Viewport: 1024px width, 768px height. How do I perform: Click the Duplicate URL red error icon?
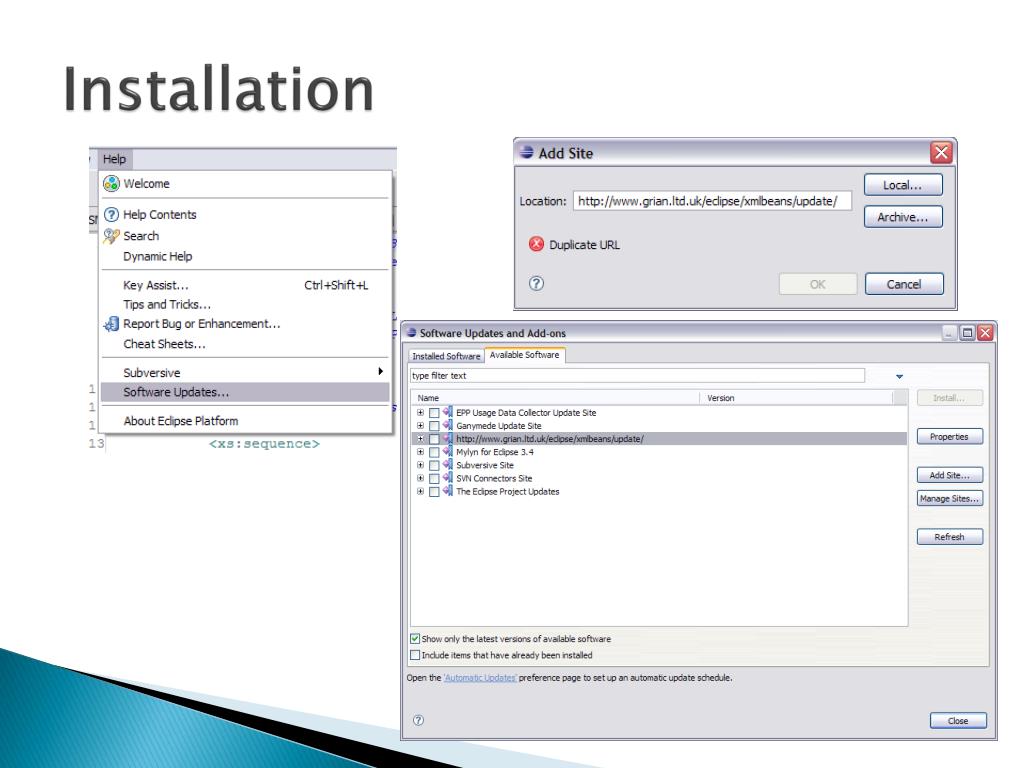coord(536,244)
